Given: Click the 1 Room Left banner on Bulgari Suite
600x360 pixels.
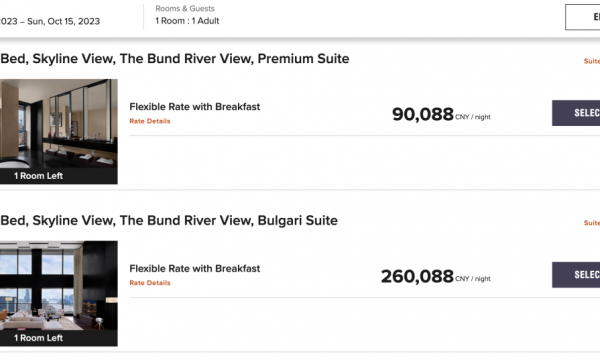Looking at the screenshot, I should pos(59,338).
